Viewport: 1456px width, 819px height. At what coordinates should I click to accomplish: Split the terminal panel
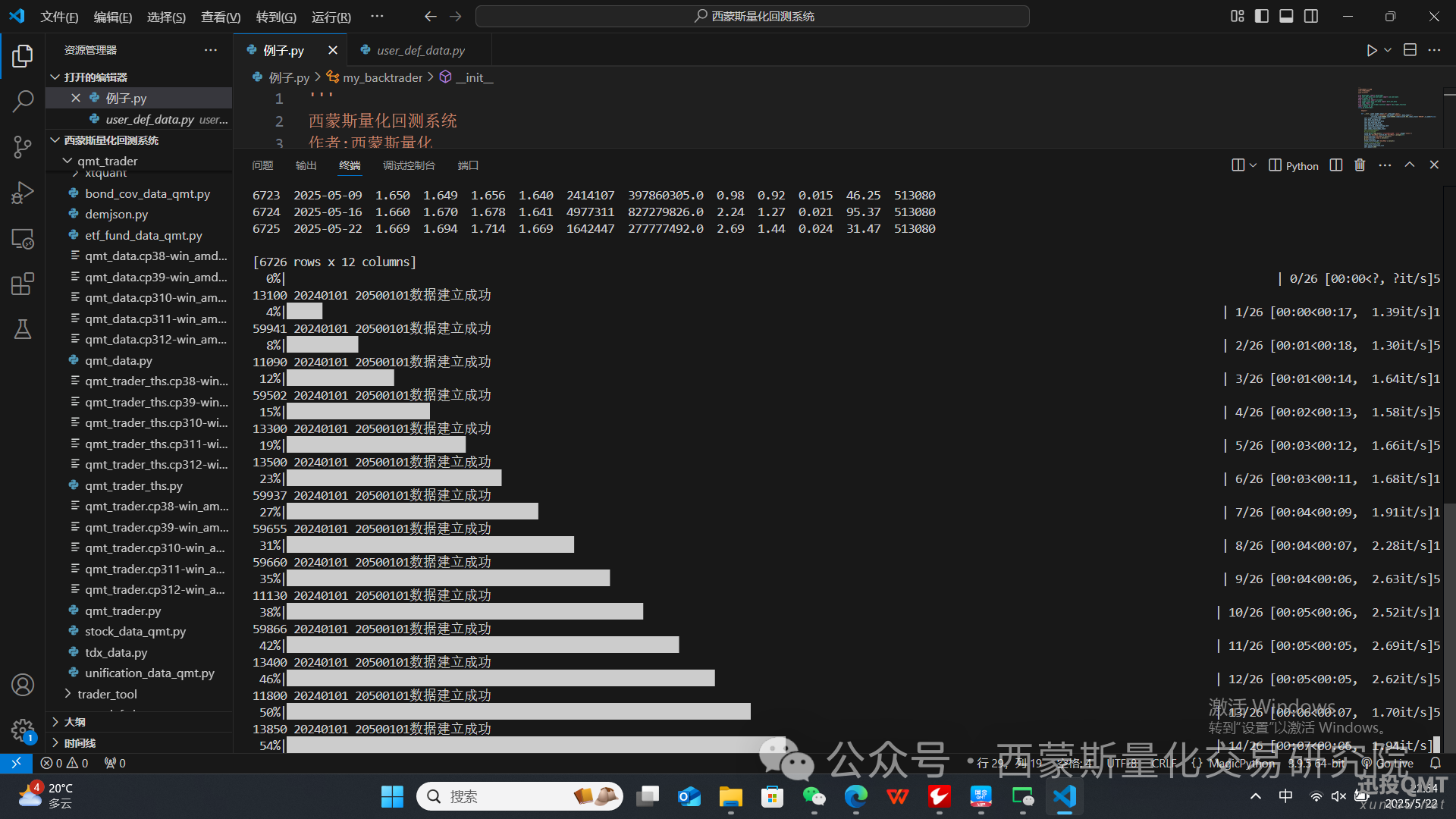(x=1336, y=165)
